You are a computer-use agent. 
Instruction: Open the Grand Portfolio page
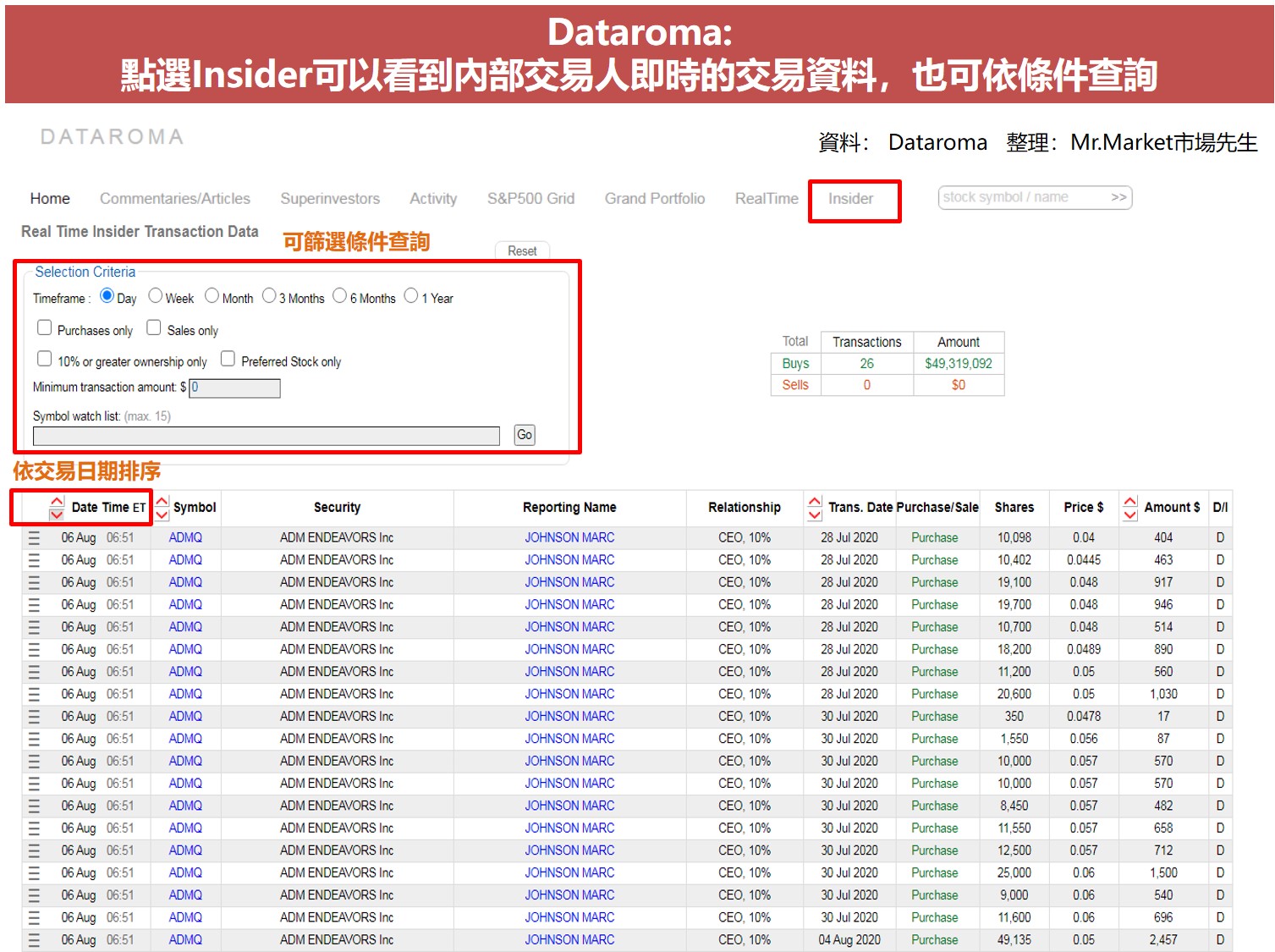655,199
